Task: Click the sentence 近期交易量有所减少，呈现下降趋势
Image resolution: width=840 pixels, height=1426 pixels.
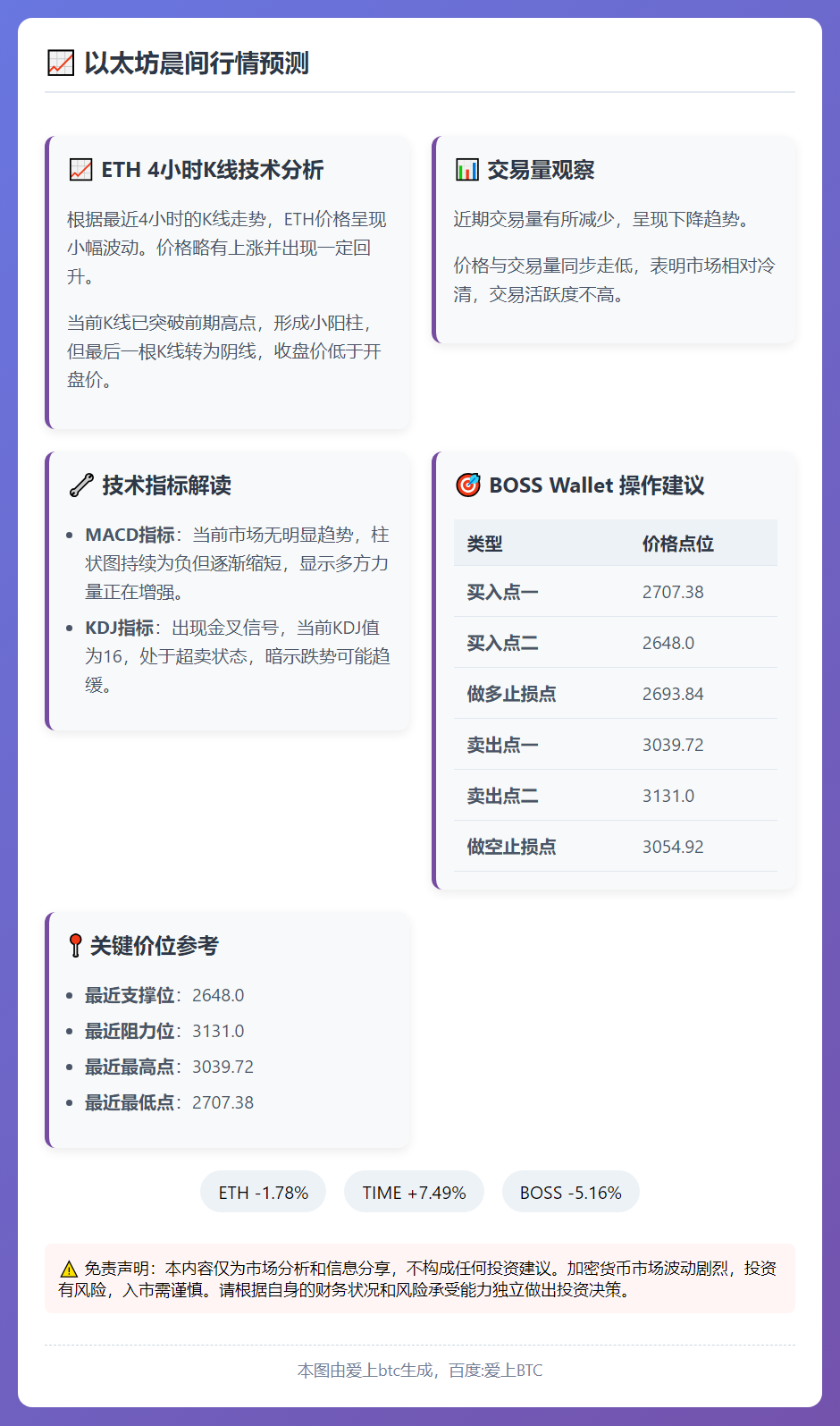Action: pyautogui.click(x=601, y=219)
